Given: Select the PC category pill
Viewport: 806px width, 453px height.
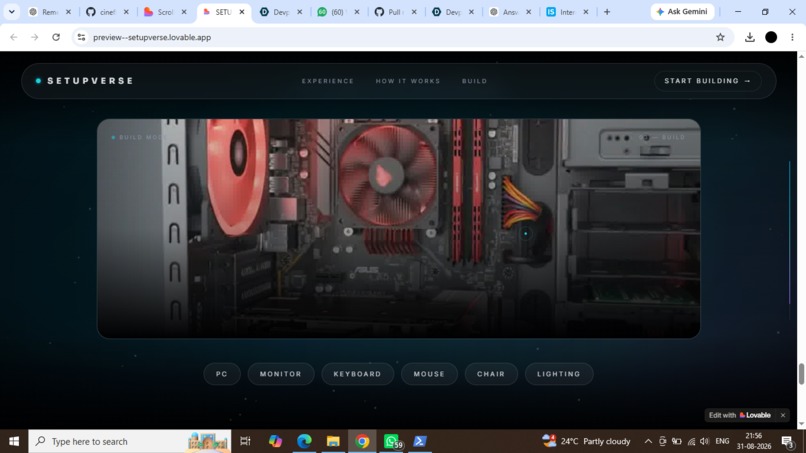Looking at the screenshot, I should (x=222, y=374).
